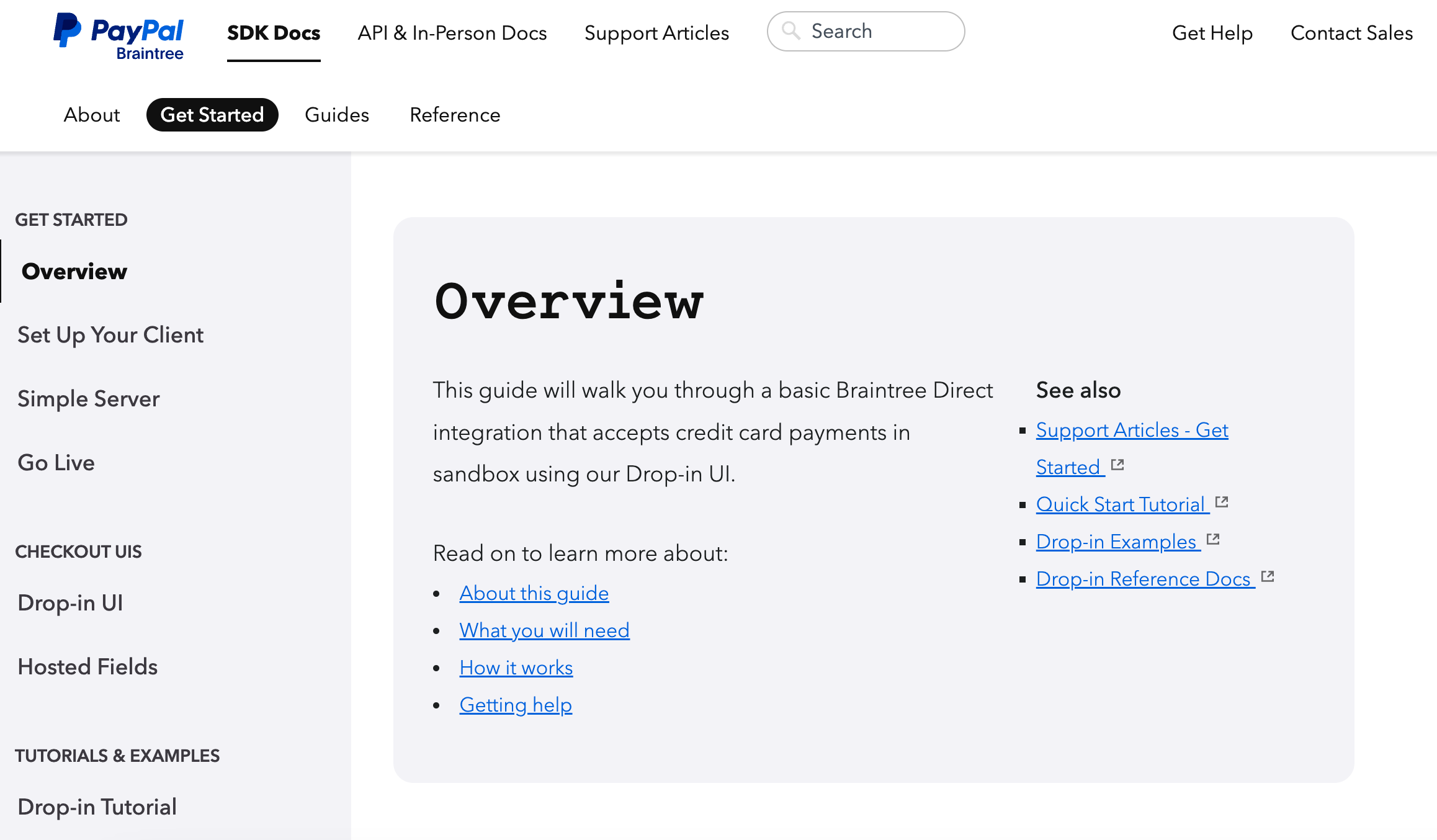This screenshot has height=840, width=1437.
Task: Click Get Help
Action: 1212,33
